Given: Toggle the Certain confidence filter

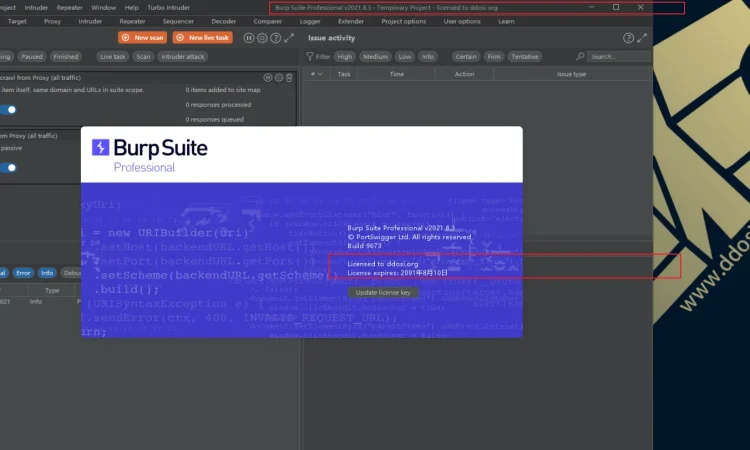Looking at the screenshot, I should click(466, 56).
